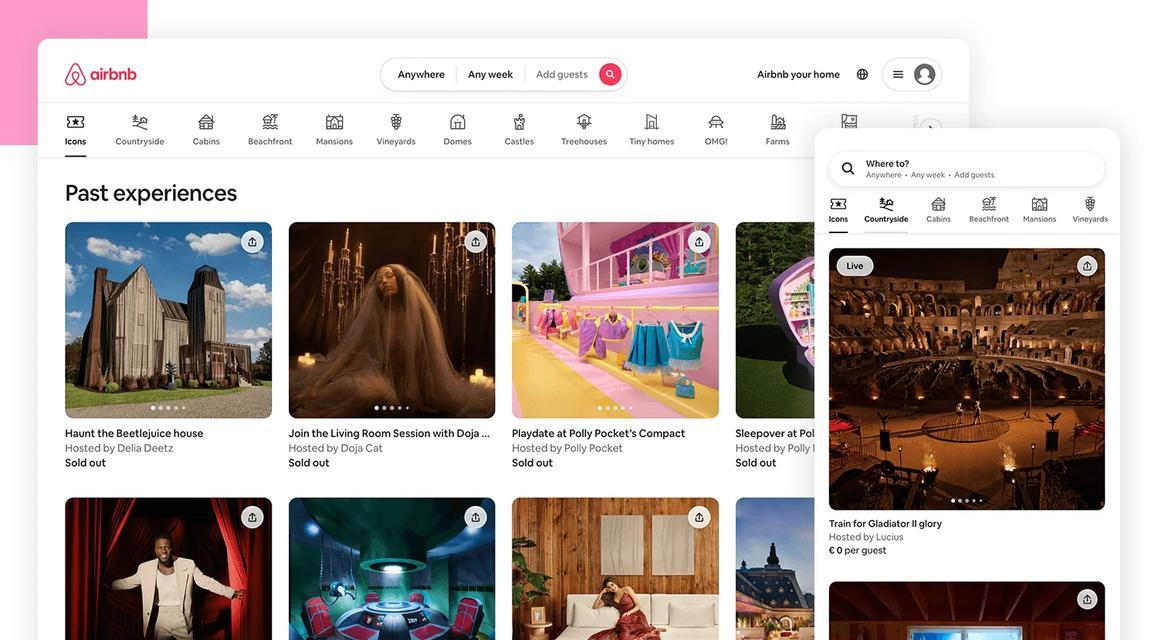Select Cabins tab in mobile panel
This screenshot has width=1158, height=640.
point(939,210)
